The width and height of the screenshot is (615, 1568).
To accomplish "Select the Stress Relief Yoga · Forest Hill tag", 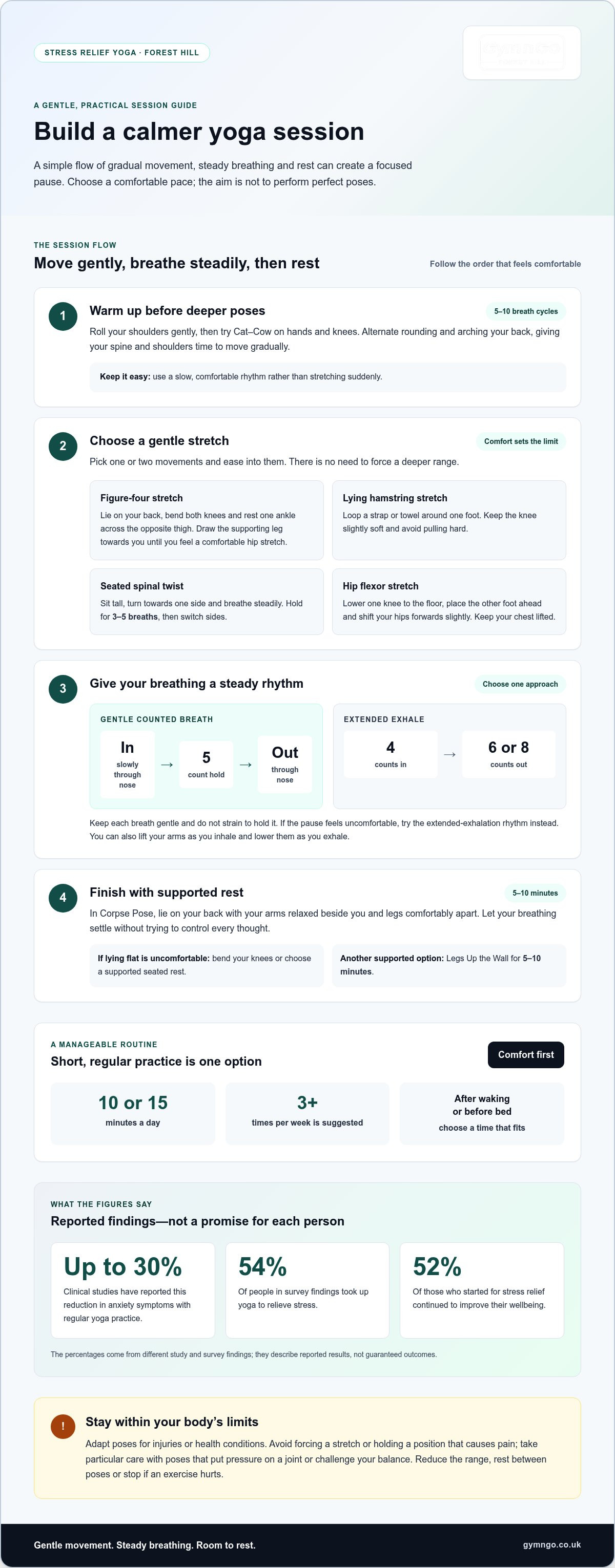I will coord(122,53).
